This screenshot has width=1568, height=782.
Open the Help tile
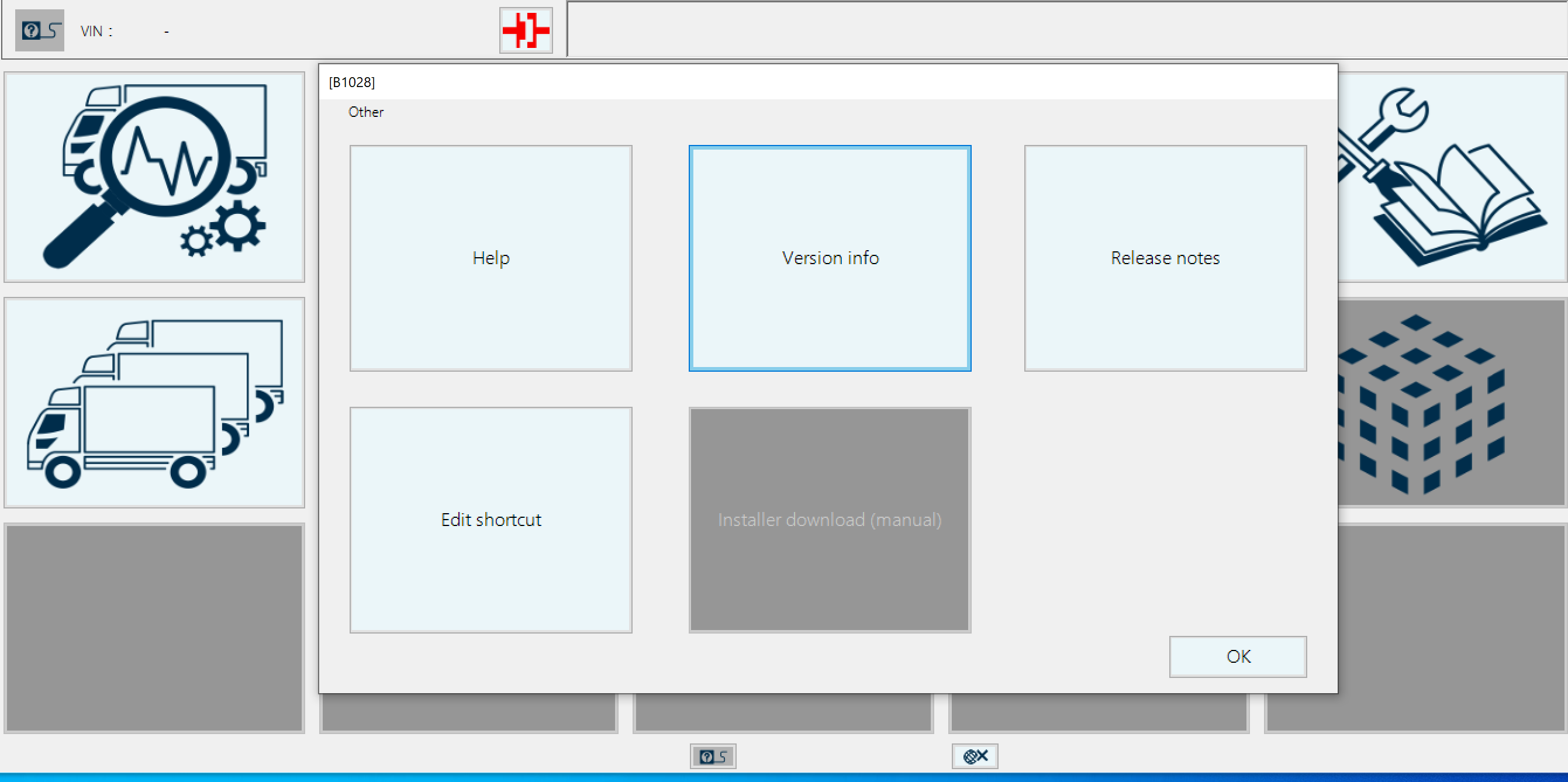[x=491, y=258]
